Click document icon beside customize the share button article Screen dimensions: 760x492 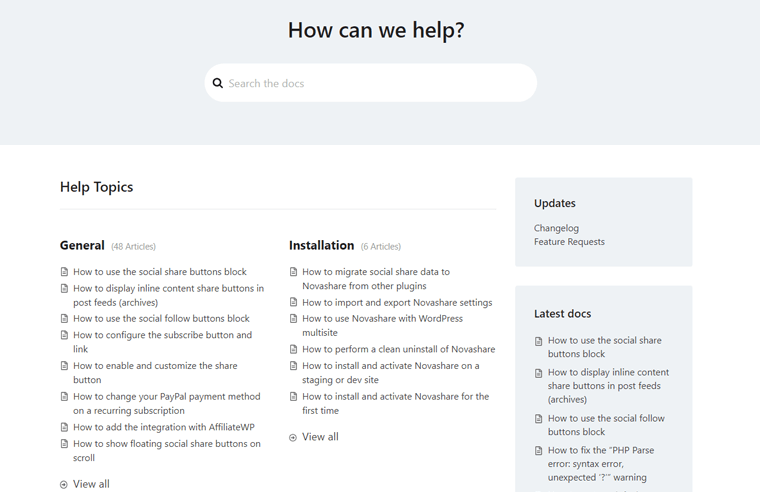coord(64,365)
